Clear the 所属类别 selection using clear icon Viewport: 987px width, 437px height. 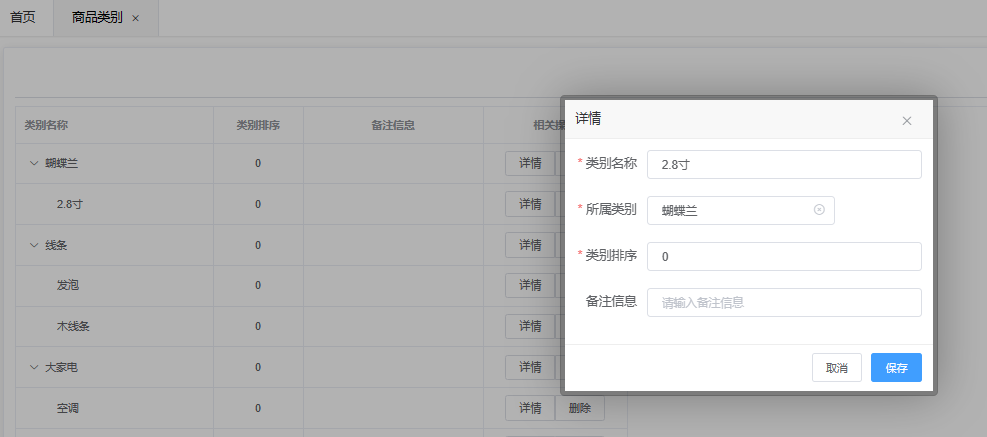[x=819, y=210]
